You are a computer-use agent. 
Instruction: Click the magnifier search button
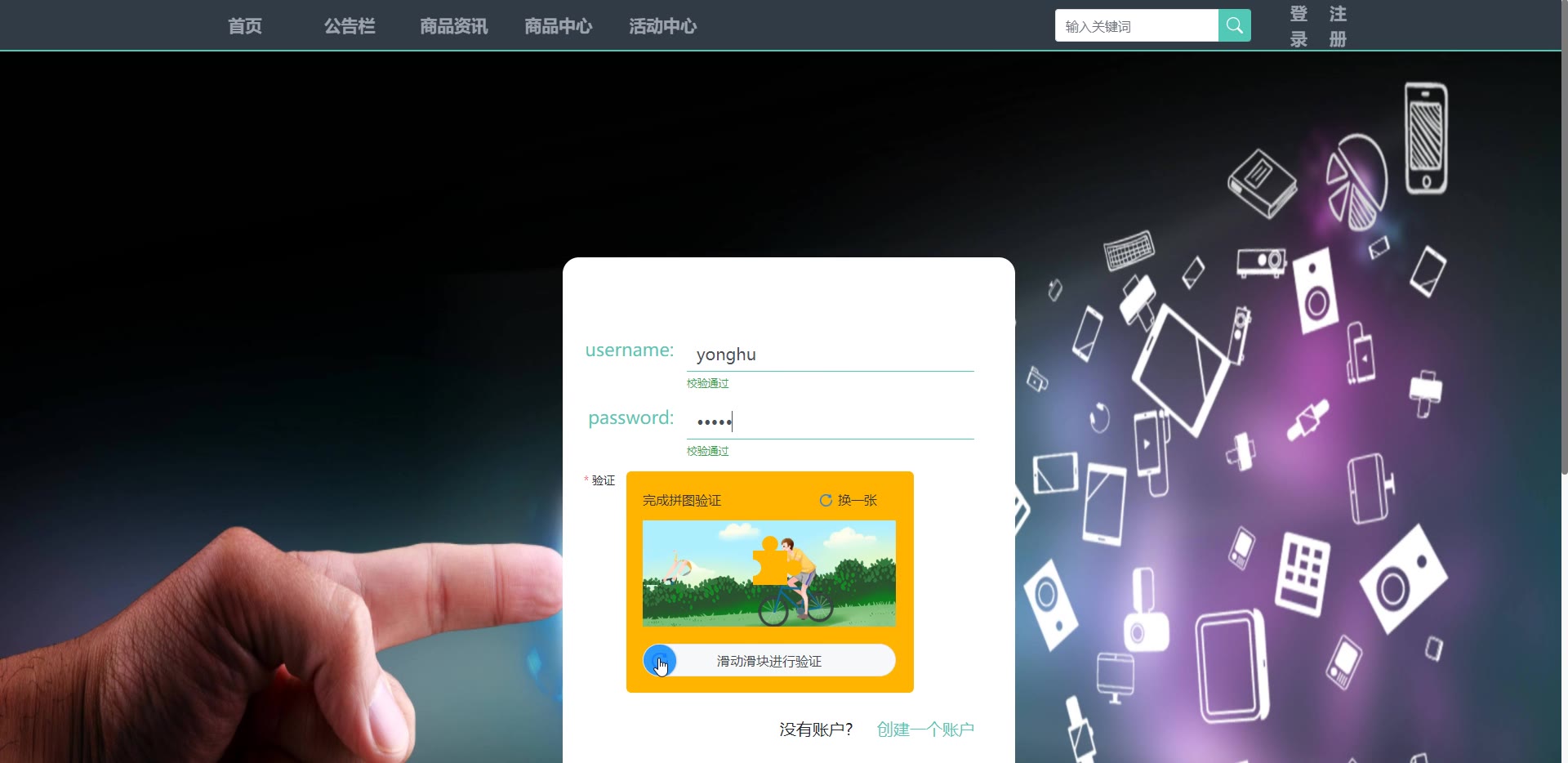1235,26
